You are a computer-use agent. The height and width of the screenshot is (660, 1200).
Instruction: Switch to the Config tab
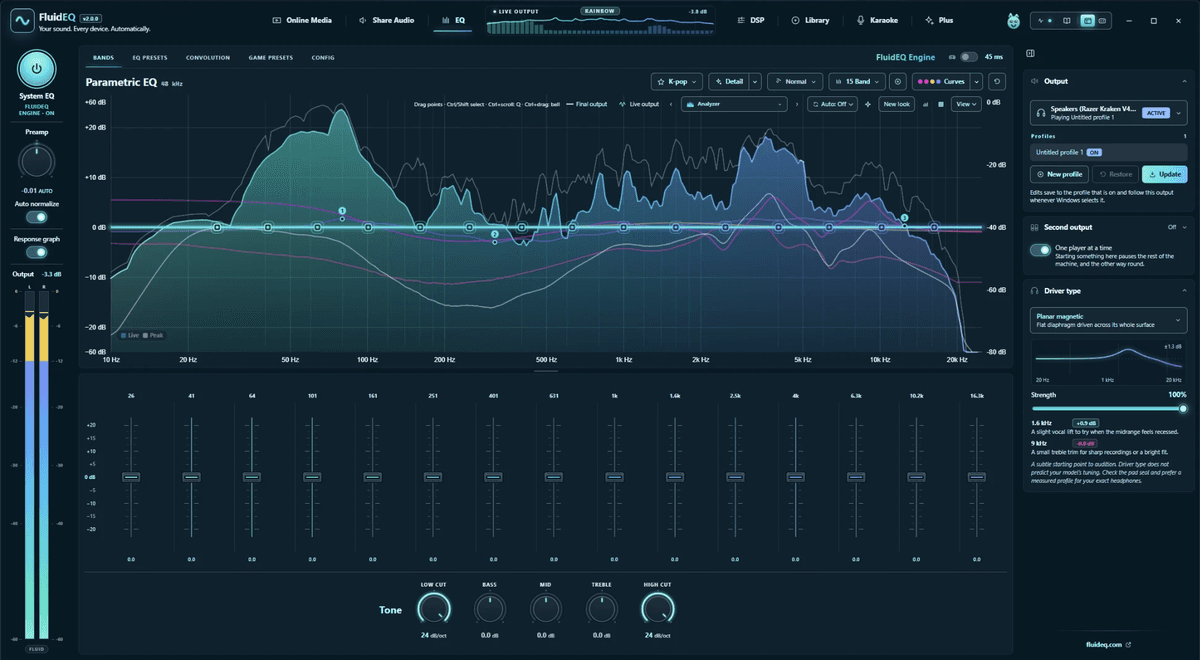[x=323, y=57]
